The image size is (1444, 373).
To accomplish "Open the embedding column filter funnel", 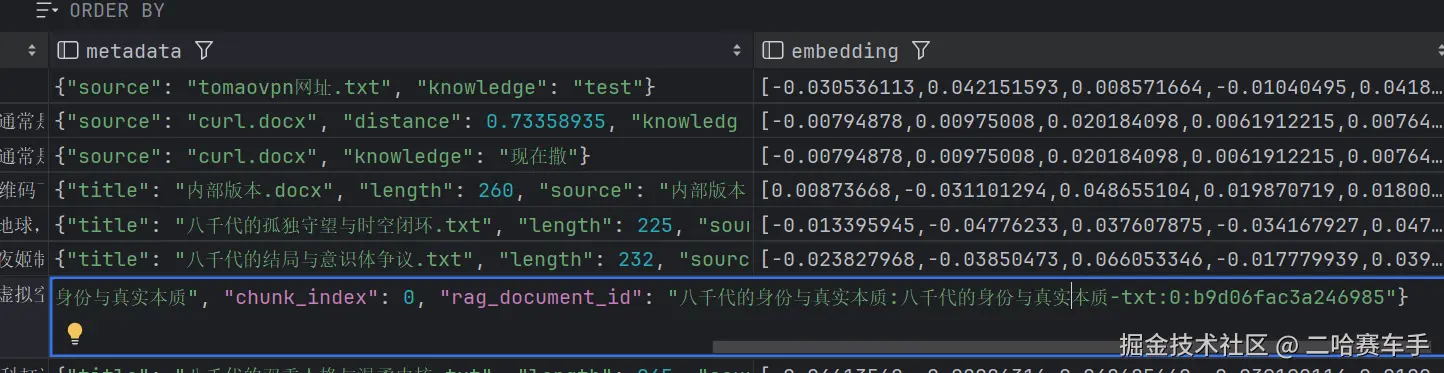I will point(921,50).
